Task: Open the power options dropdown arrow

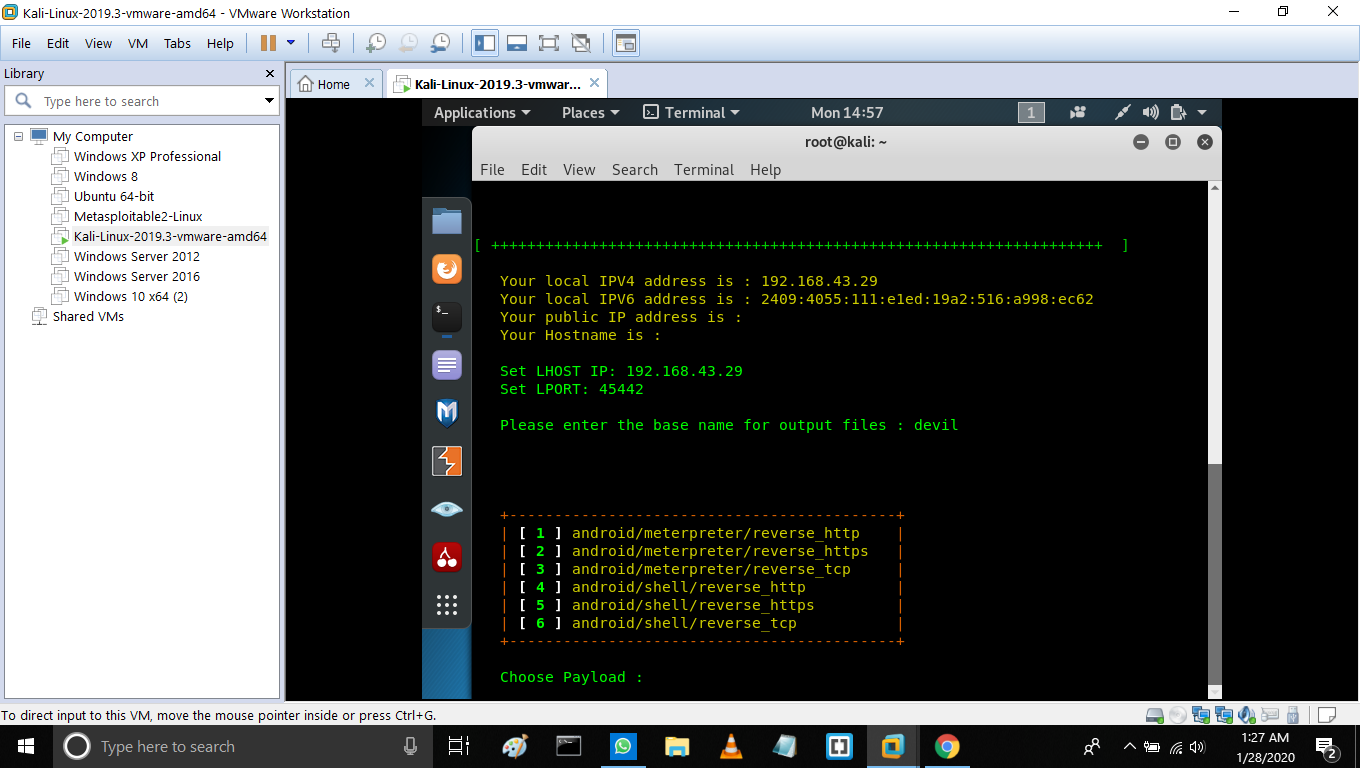Action: (291, 43)
